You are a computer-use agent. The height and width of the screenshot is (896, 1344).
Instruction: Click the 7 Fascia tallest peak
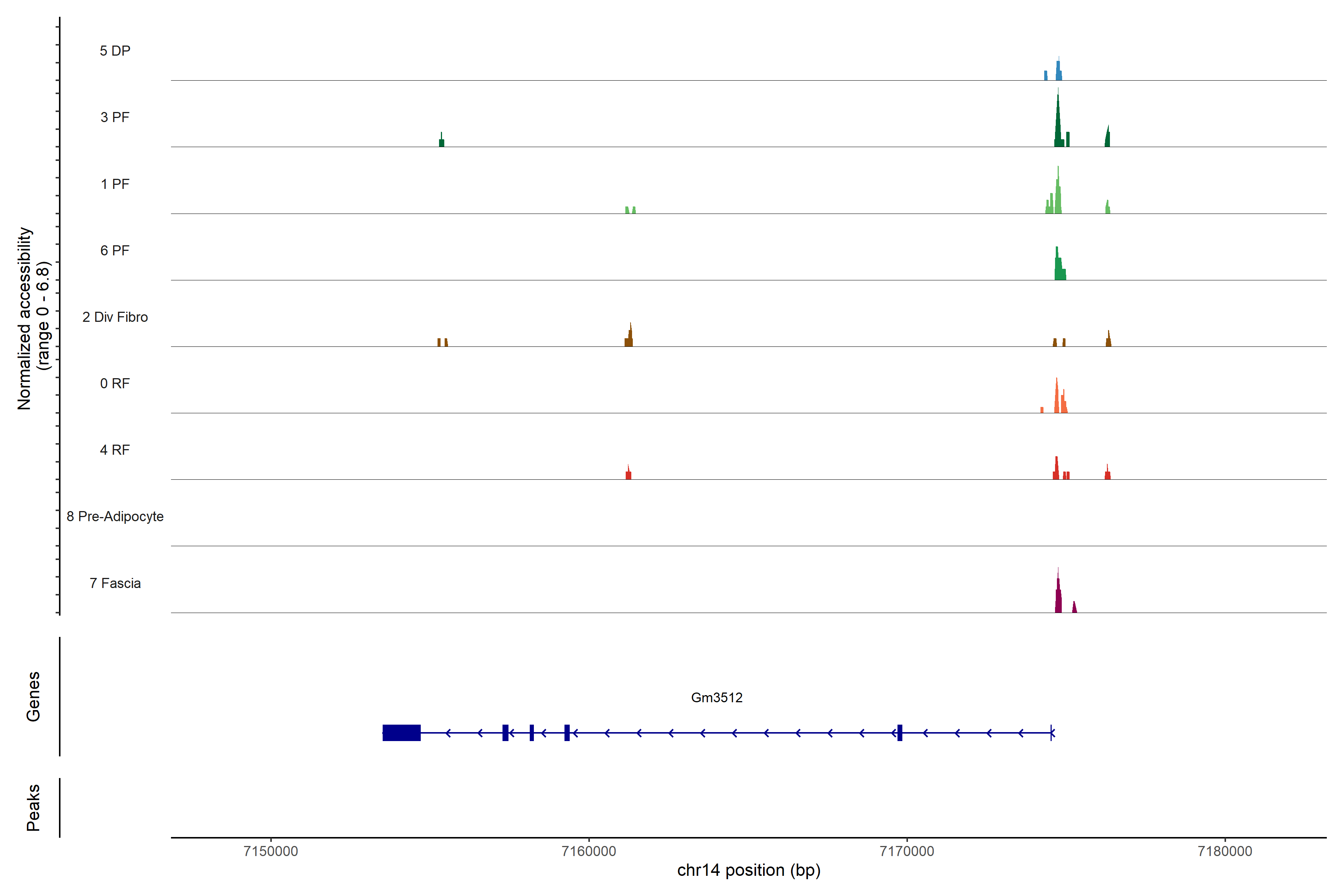click(1058, 595)
